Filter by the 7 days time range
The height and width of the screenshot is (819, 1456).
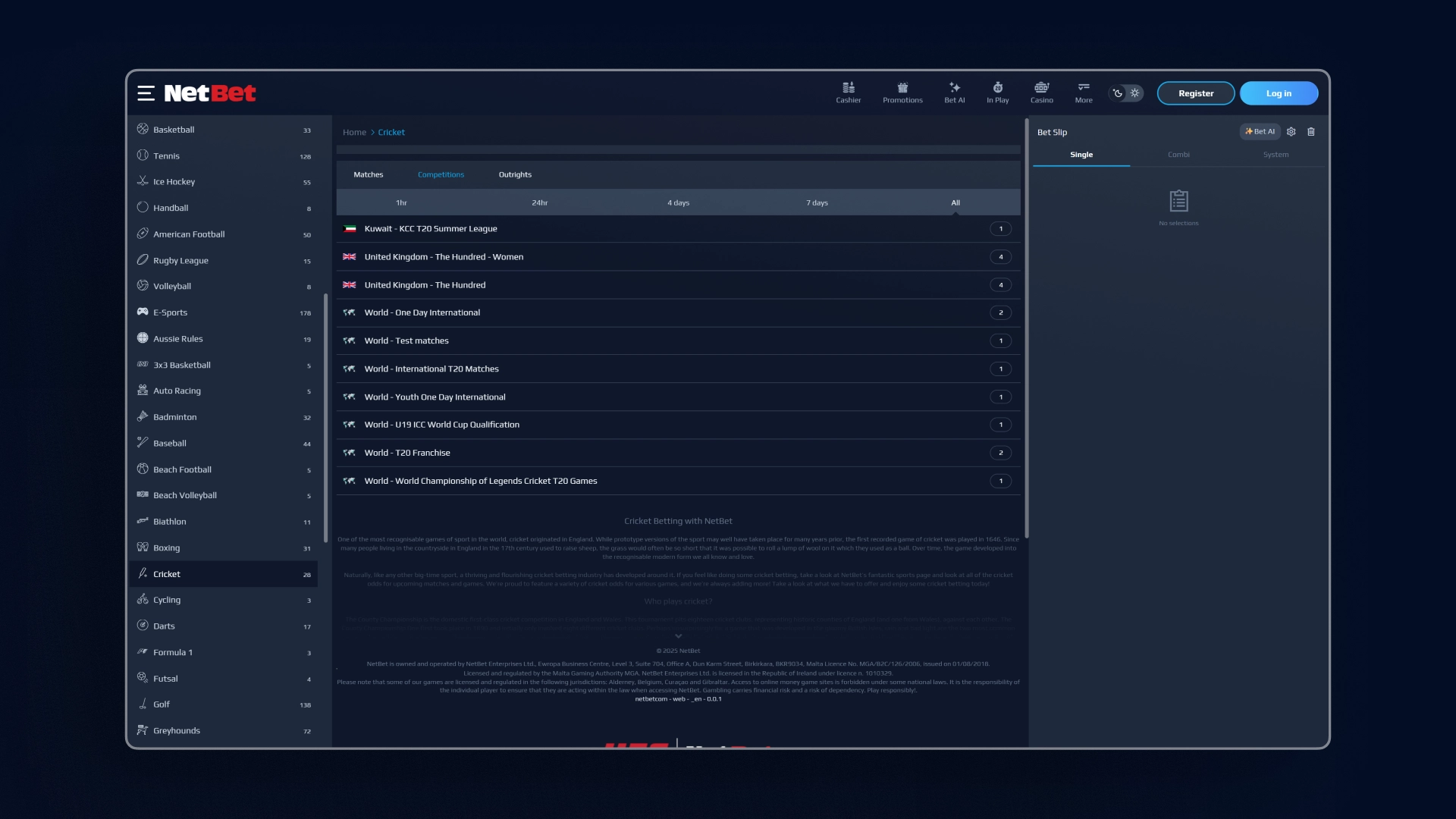(x=817, y=202)
